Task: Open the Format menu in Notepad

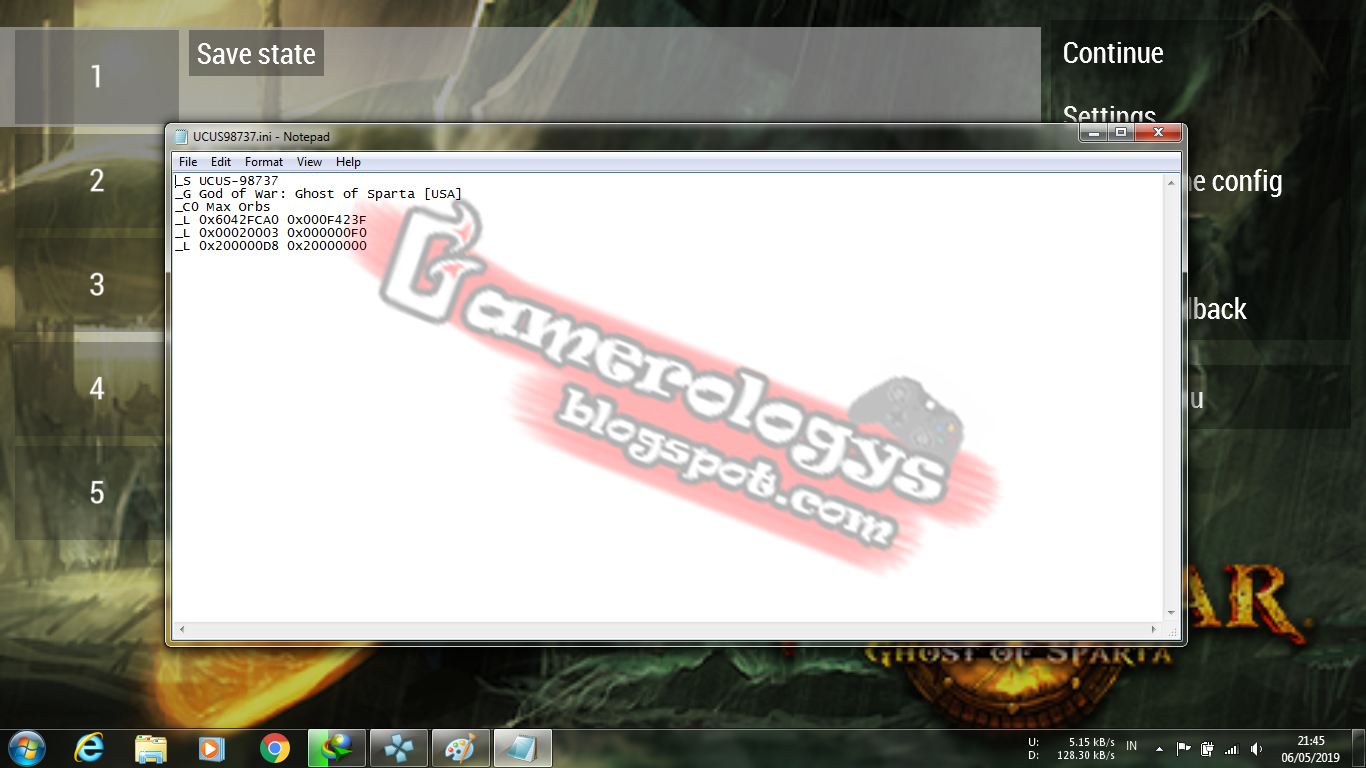Action: coord(264,162)
